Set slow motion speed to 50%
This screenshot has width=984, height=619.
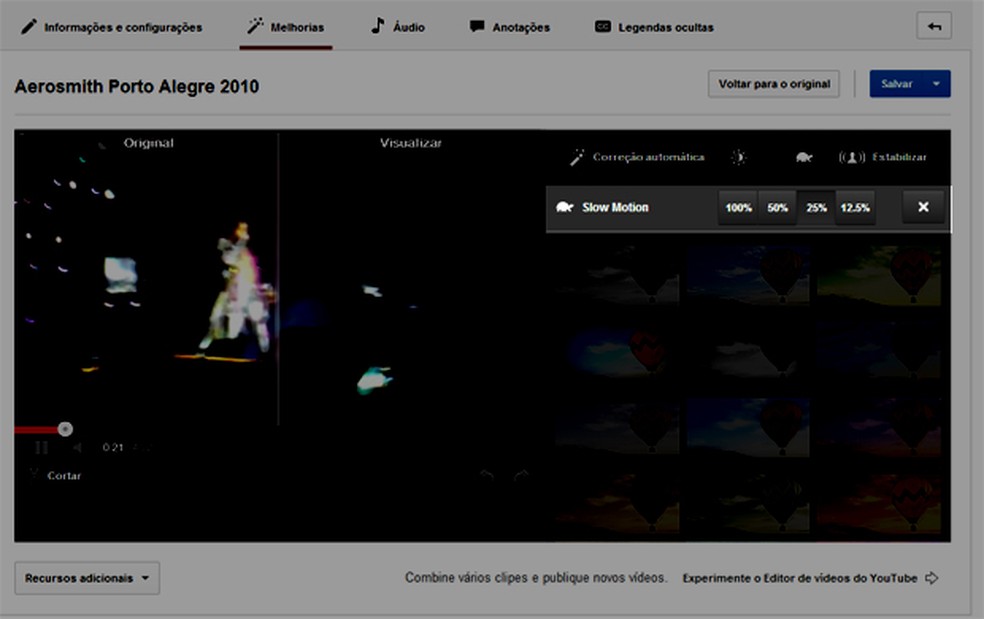(x=777, y=208)
